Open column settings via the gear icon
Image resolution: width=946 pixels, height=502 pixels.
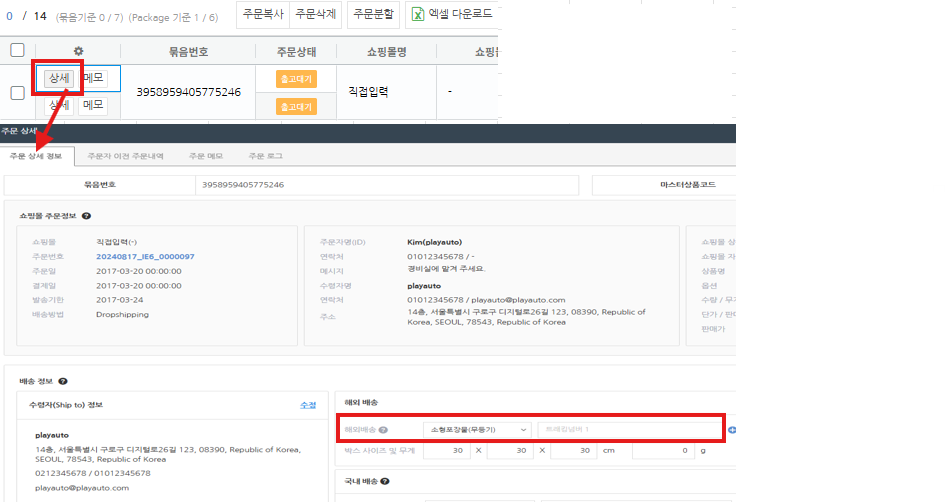point(78,51)
